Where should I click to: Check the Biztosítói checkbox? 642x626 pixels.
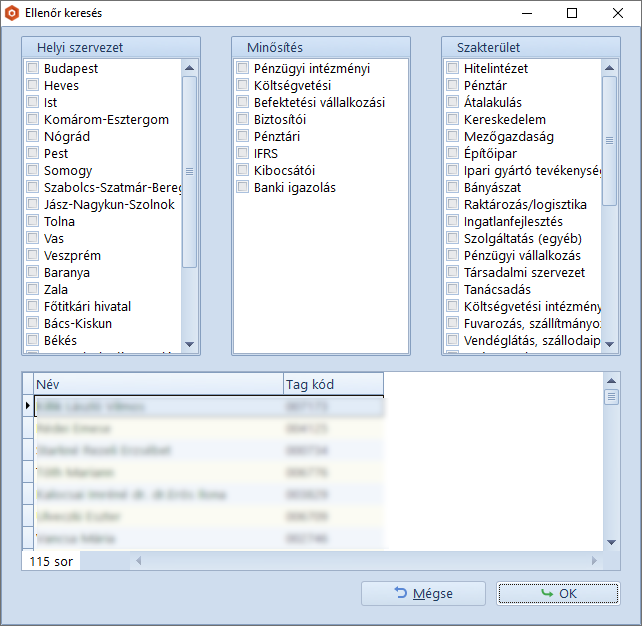tap(243, 120)
